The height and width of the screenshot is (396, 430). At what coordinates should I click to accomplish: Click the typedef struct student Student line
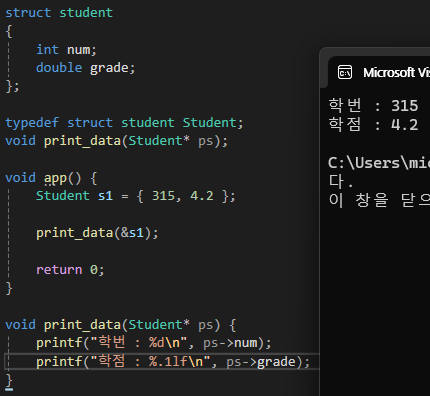pos(124,123)
